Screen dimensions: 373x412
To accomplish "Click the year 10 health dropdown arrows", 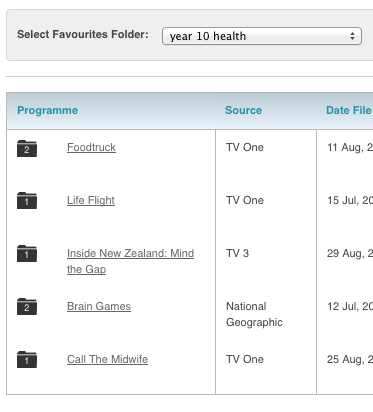I will tap(352, 36).
